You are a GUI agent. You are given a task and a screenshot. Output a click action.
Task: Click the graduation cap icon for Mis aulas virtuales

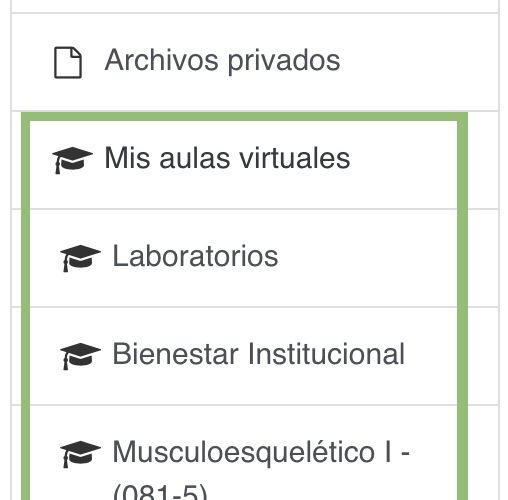[72, 160]
